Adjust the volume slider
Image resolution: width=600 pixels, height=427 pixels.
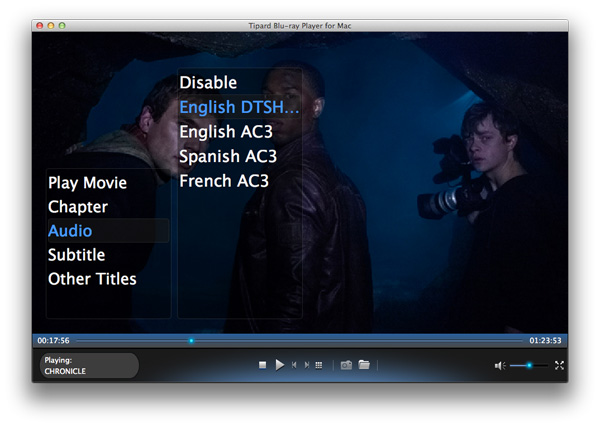pyautogui.click(x=529, y=366)
